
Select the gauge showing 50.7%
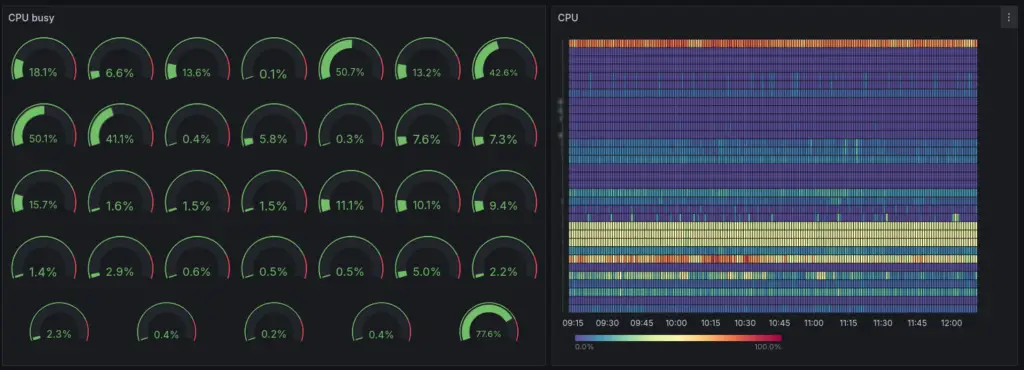[x=351, y=60]
